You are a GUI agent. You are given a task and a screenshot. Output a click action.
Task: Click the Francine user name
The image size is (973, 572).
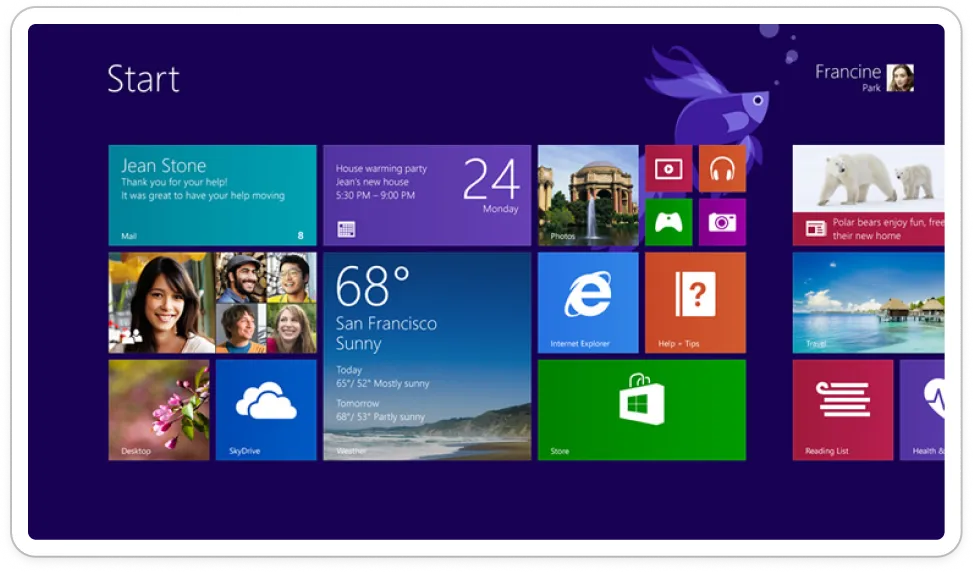[848, 72]
